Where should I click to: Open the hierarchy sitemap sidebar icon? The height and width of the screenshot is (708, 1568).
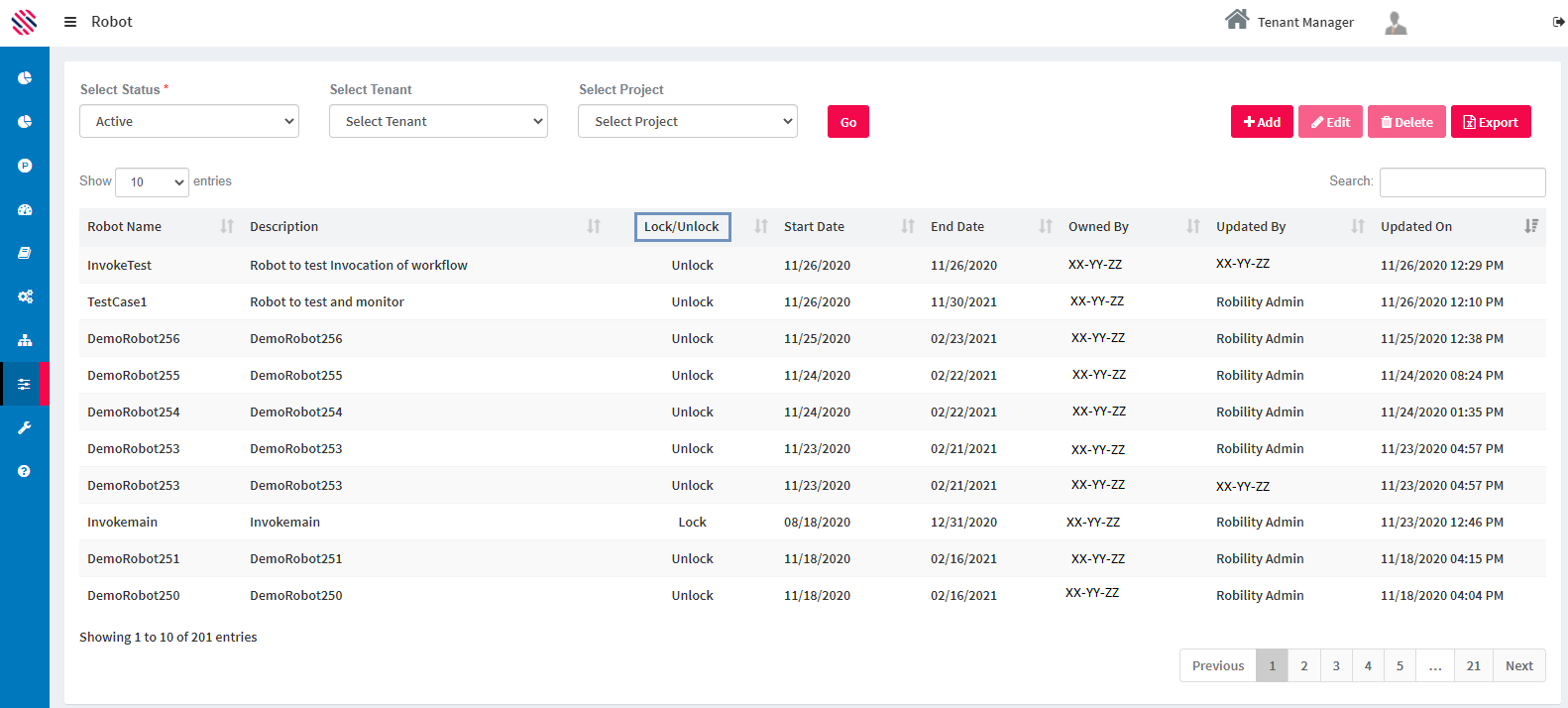coord(25,340)
